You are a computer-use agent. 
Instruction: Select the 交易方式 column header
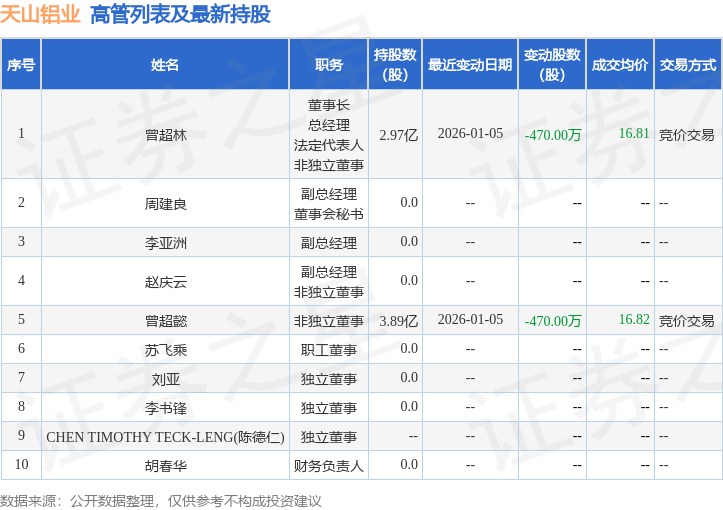pyautogui.click(x=688, y=65)
